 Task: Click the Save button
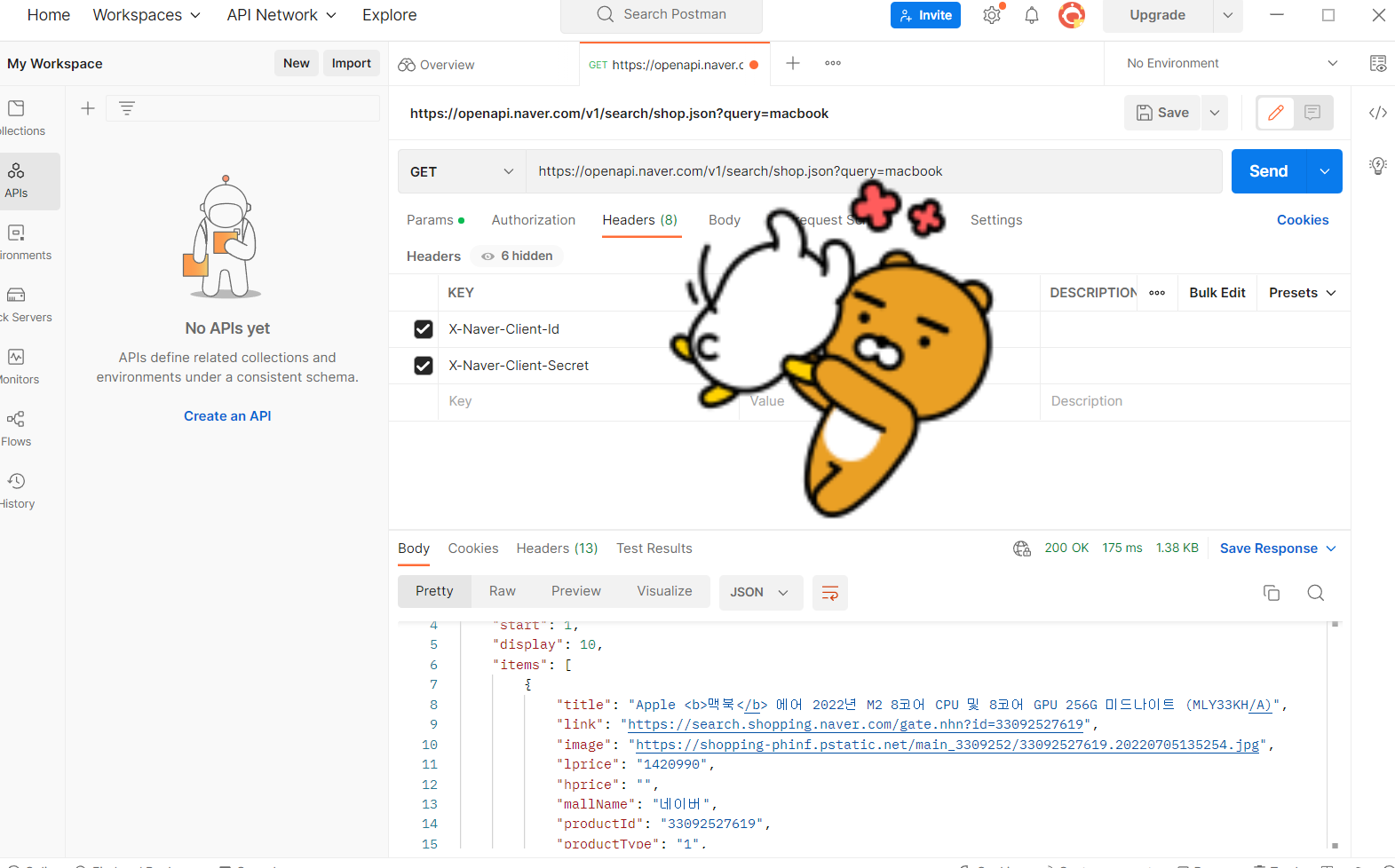click(1162, 113)
